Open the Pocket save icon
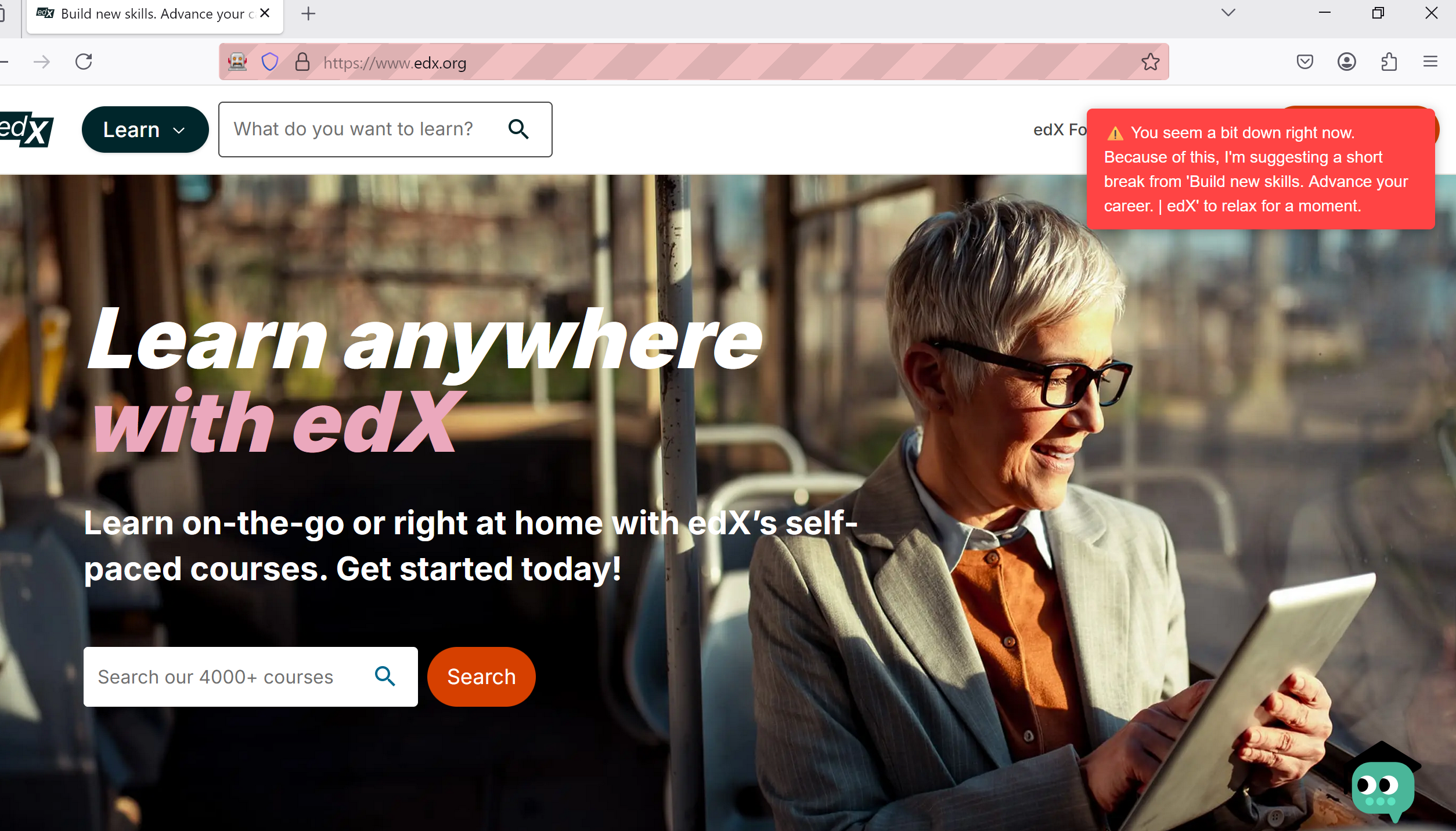 click(1304, 62)
